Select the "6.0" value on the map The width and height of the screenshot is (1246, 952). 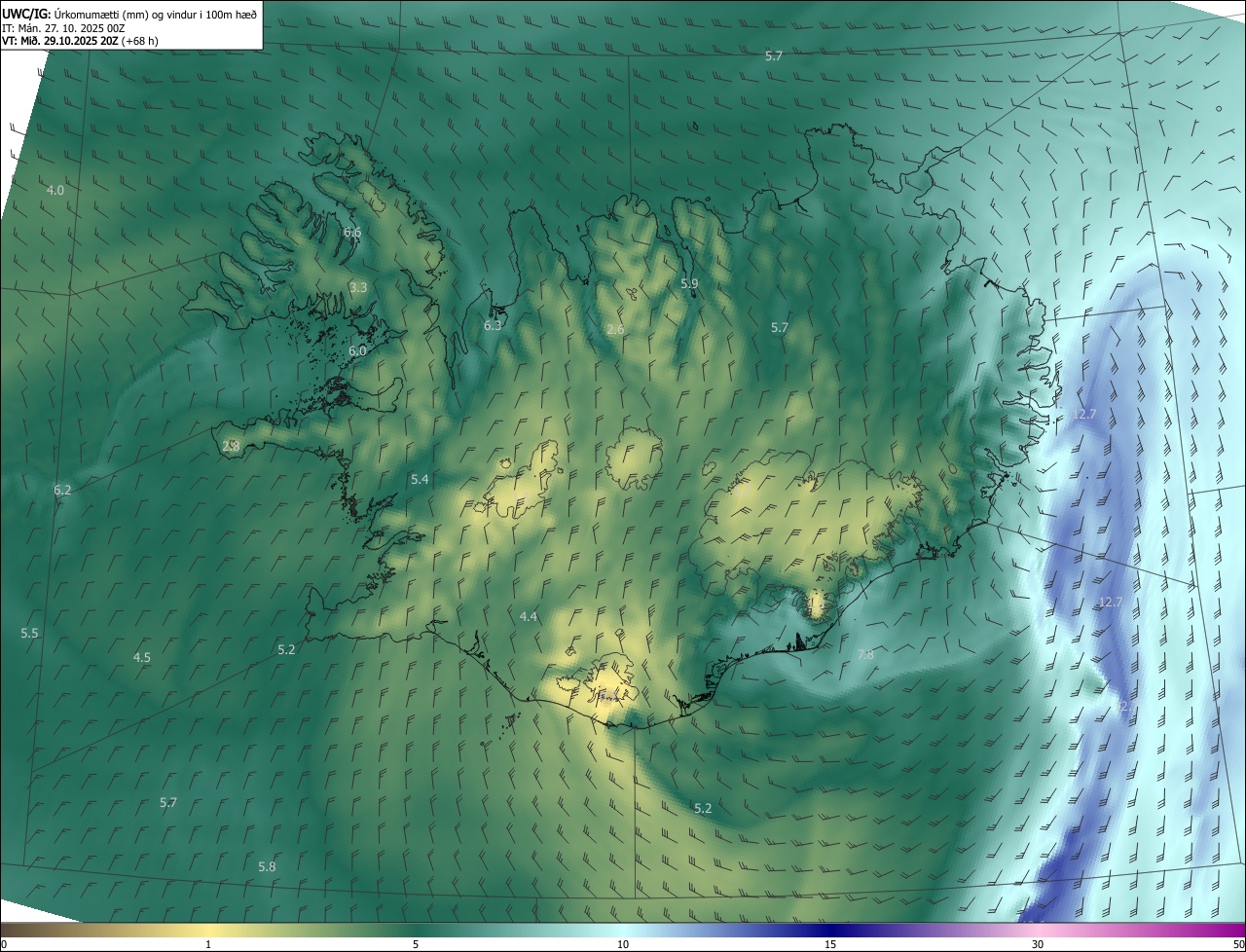click(x=357, y=350)
